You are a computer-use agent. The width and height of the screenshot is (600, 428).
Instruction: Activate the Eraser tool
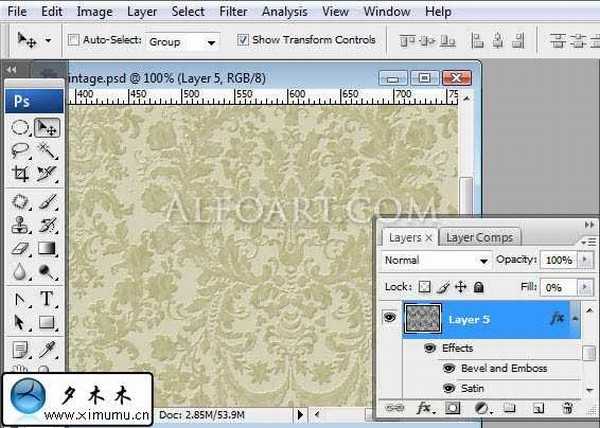(20, 248)
